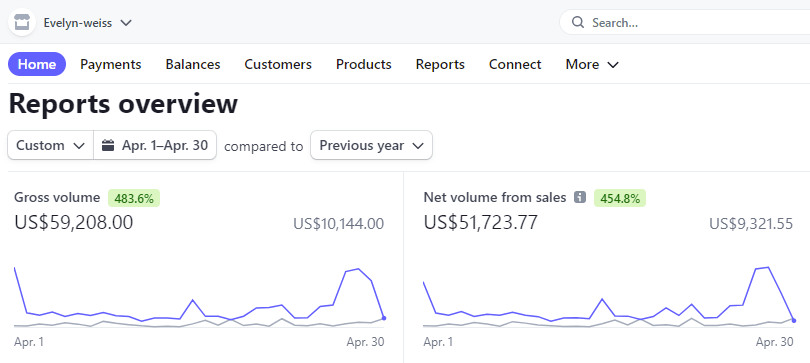
Task: Click the Apr. 30 label under Net volume
Action: [x=774, y=342]
